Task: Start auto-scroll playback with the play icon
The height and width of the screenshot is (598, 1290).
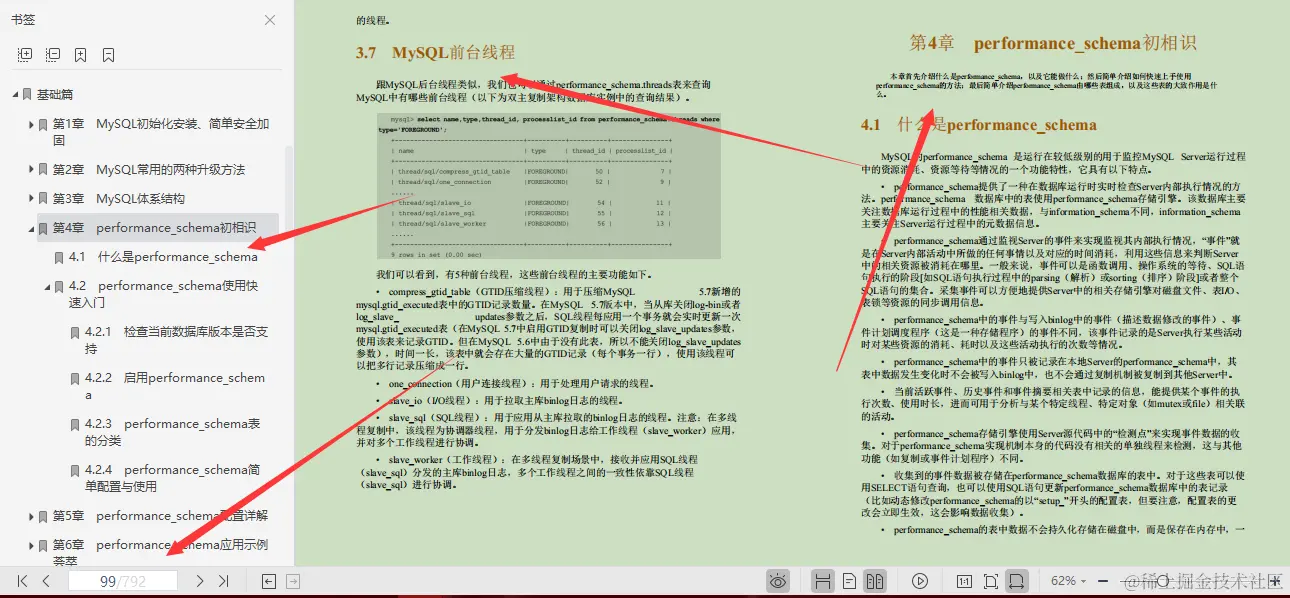Action: click(x=919, y=580)
